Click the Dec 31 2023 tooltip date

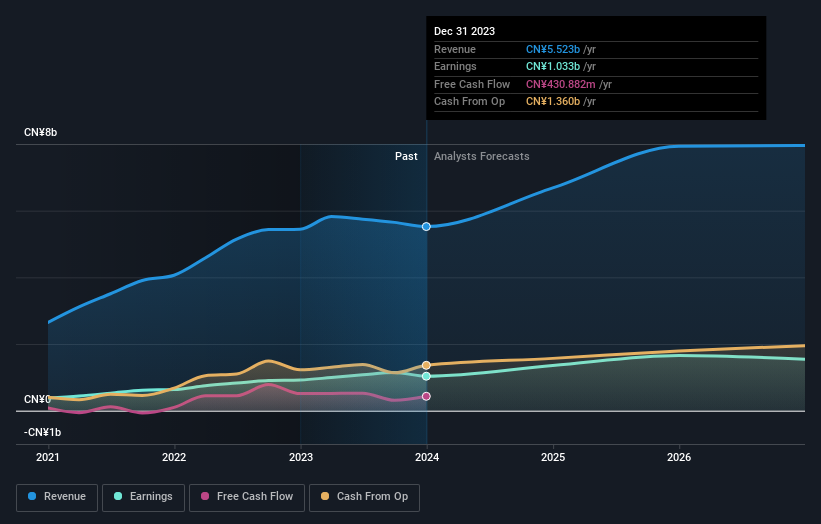[x=464, y=31]
